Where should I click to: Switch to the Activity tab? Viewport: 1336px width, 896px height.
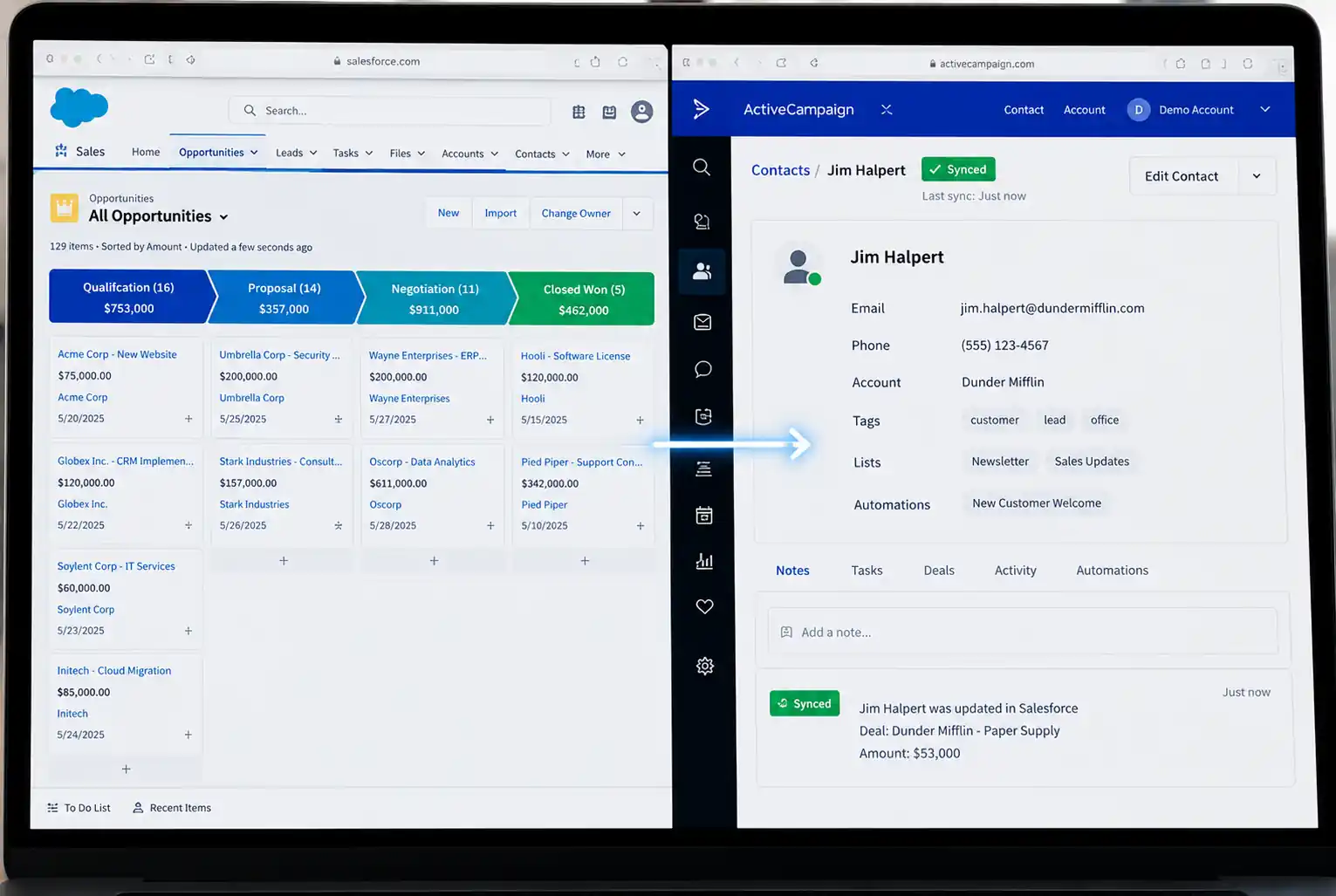click(1016, 571)
